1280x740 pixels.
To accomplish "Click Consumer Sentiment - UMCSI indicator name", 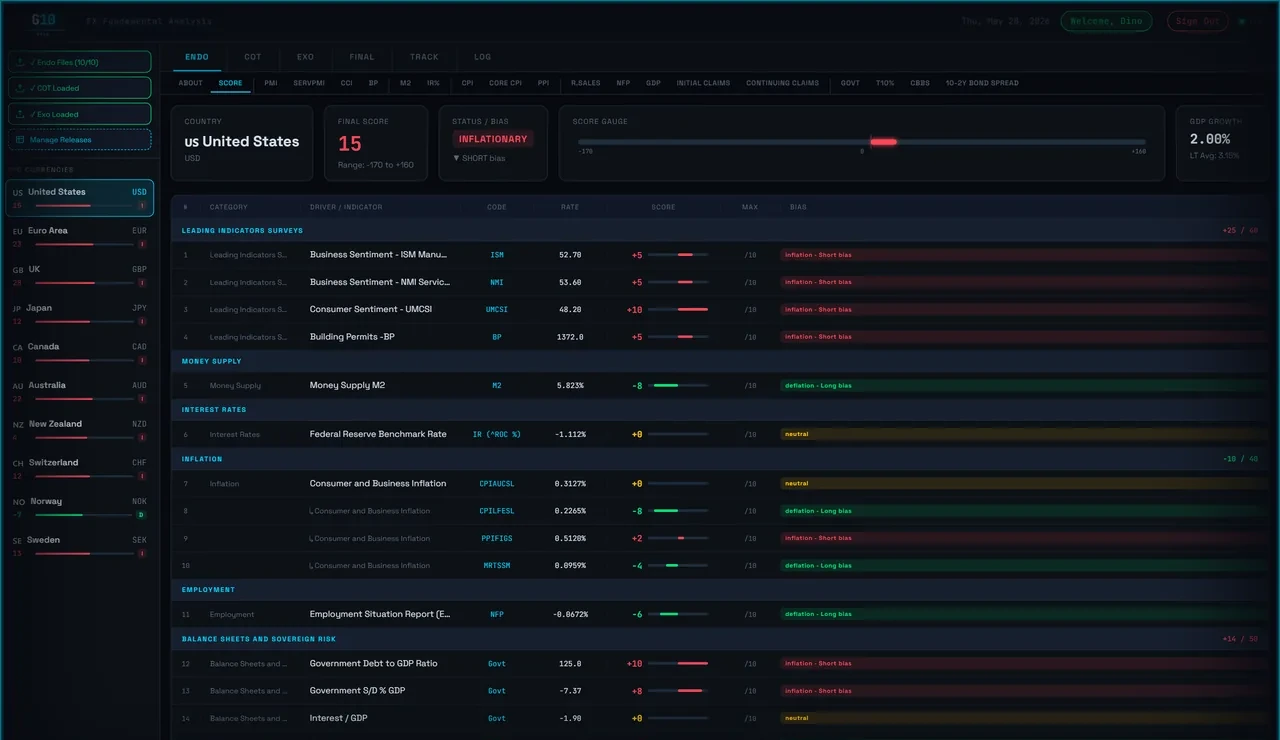I will (x=371, y=309).
